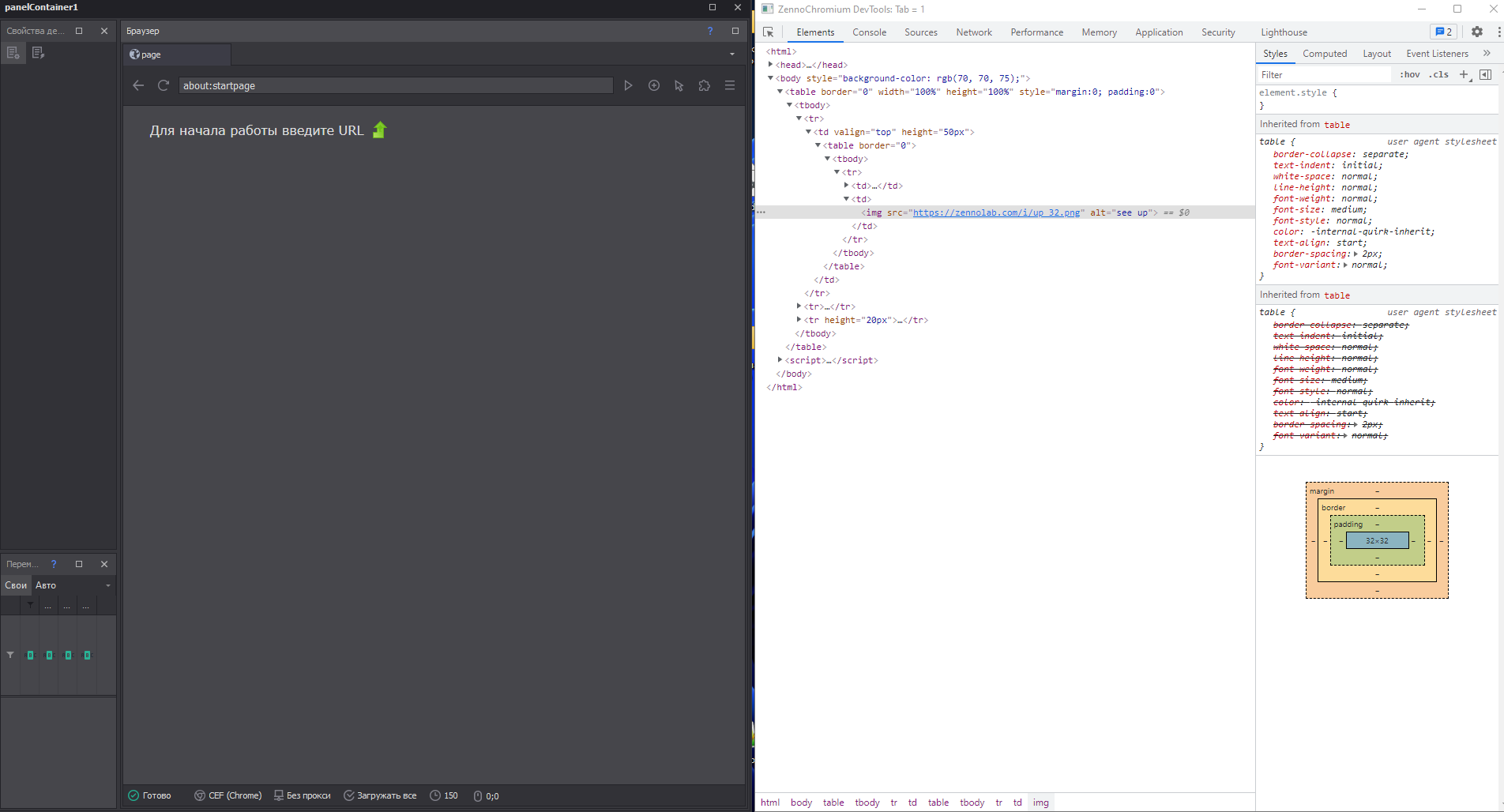Screen dimensions: 1504x812
Task: Collapse the table width="100%" node
Action: click(x=780, y=92)
